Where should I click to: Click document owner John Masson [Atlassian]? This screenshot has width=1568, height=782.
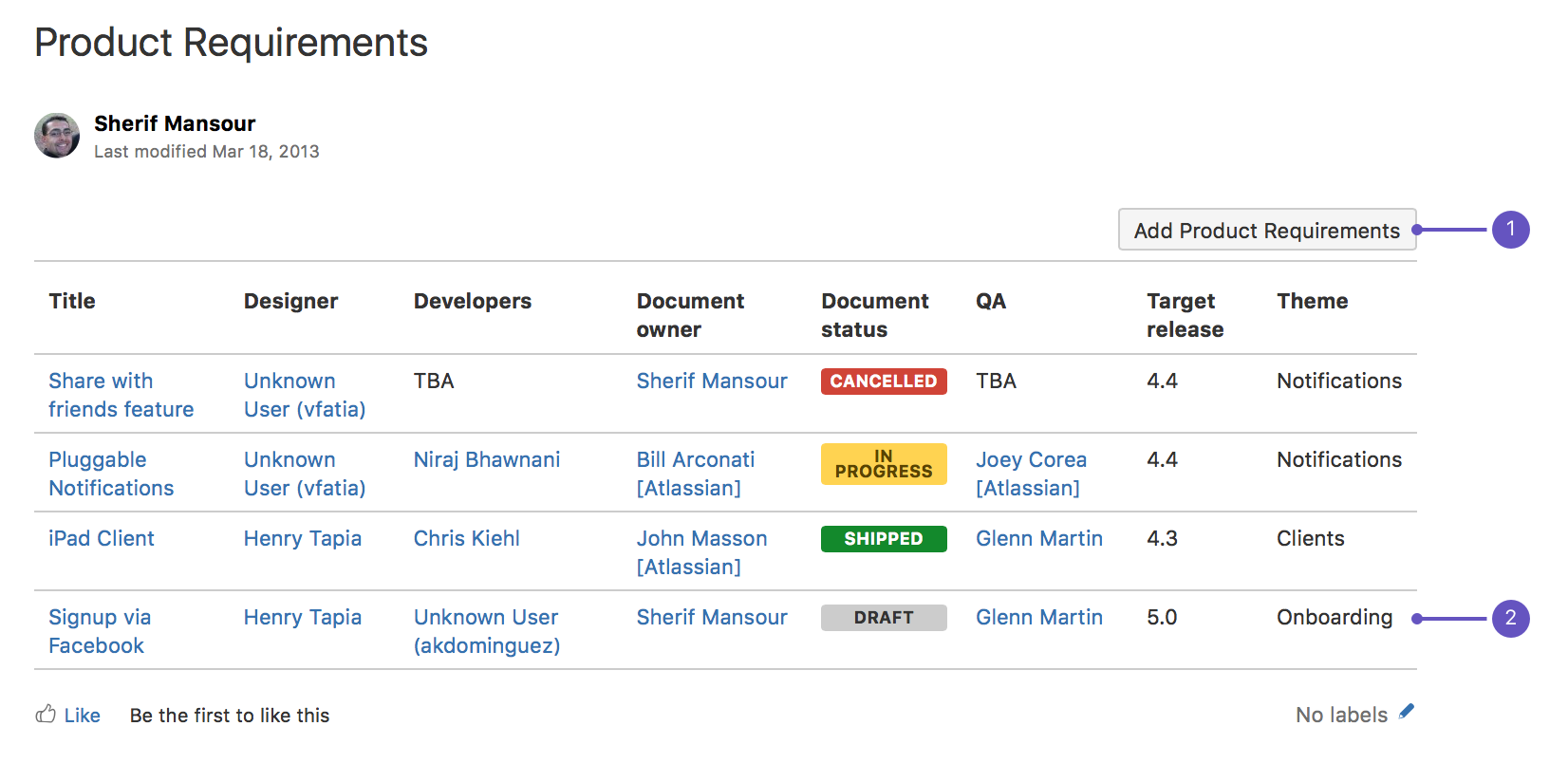tap(702, 552)
